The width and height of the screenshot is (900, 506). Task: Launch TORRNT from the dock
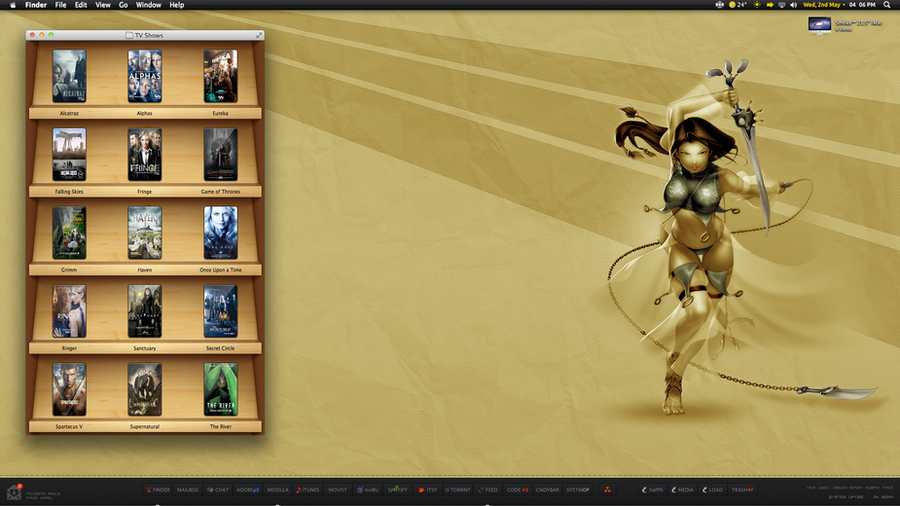click(x=457, y=490)
